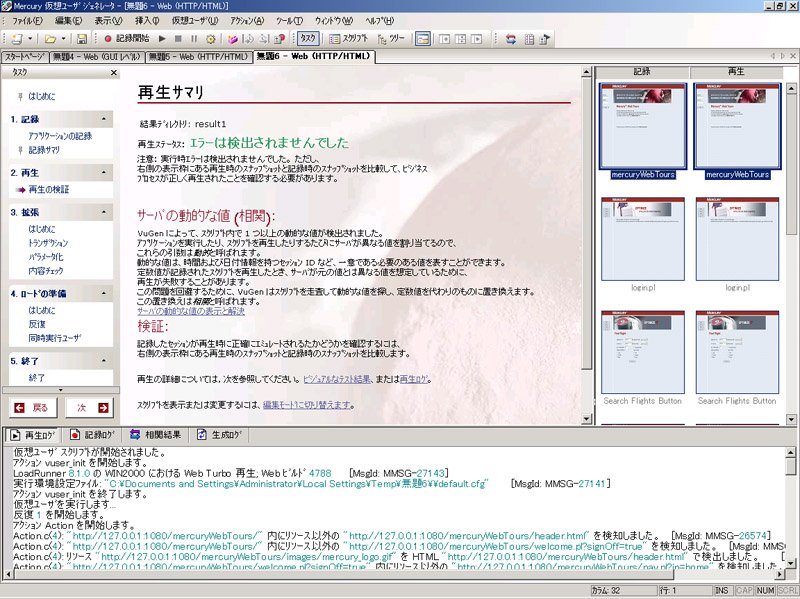Save the script with the floppy disk icon

(82, 39)
